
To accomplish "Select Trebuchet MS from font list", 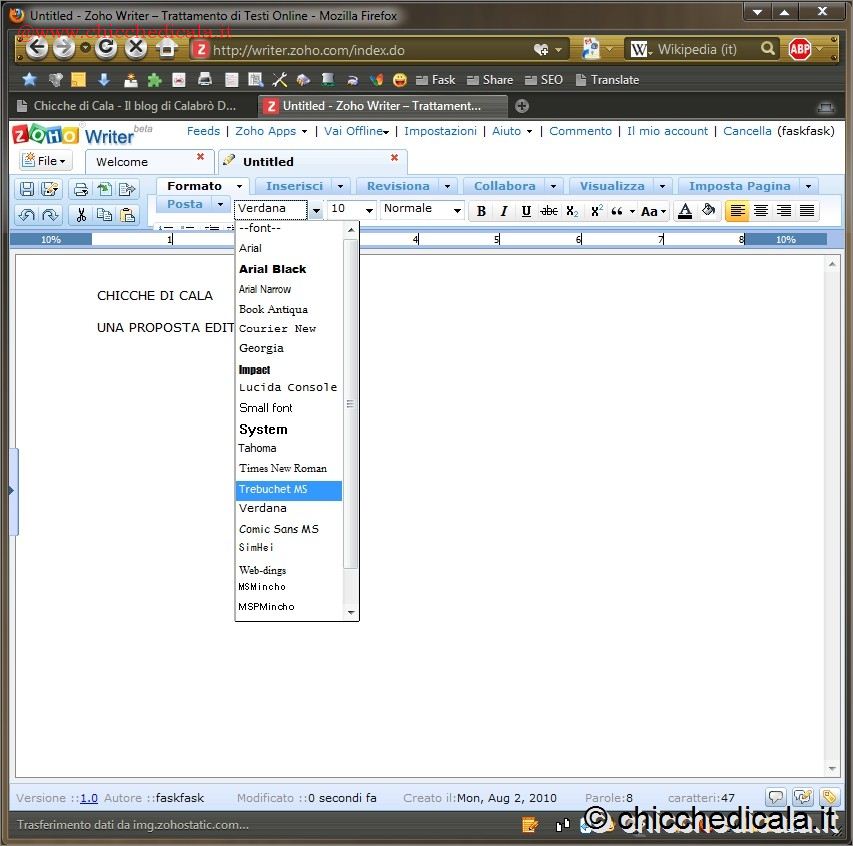I will (x=289, y=490).
